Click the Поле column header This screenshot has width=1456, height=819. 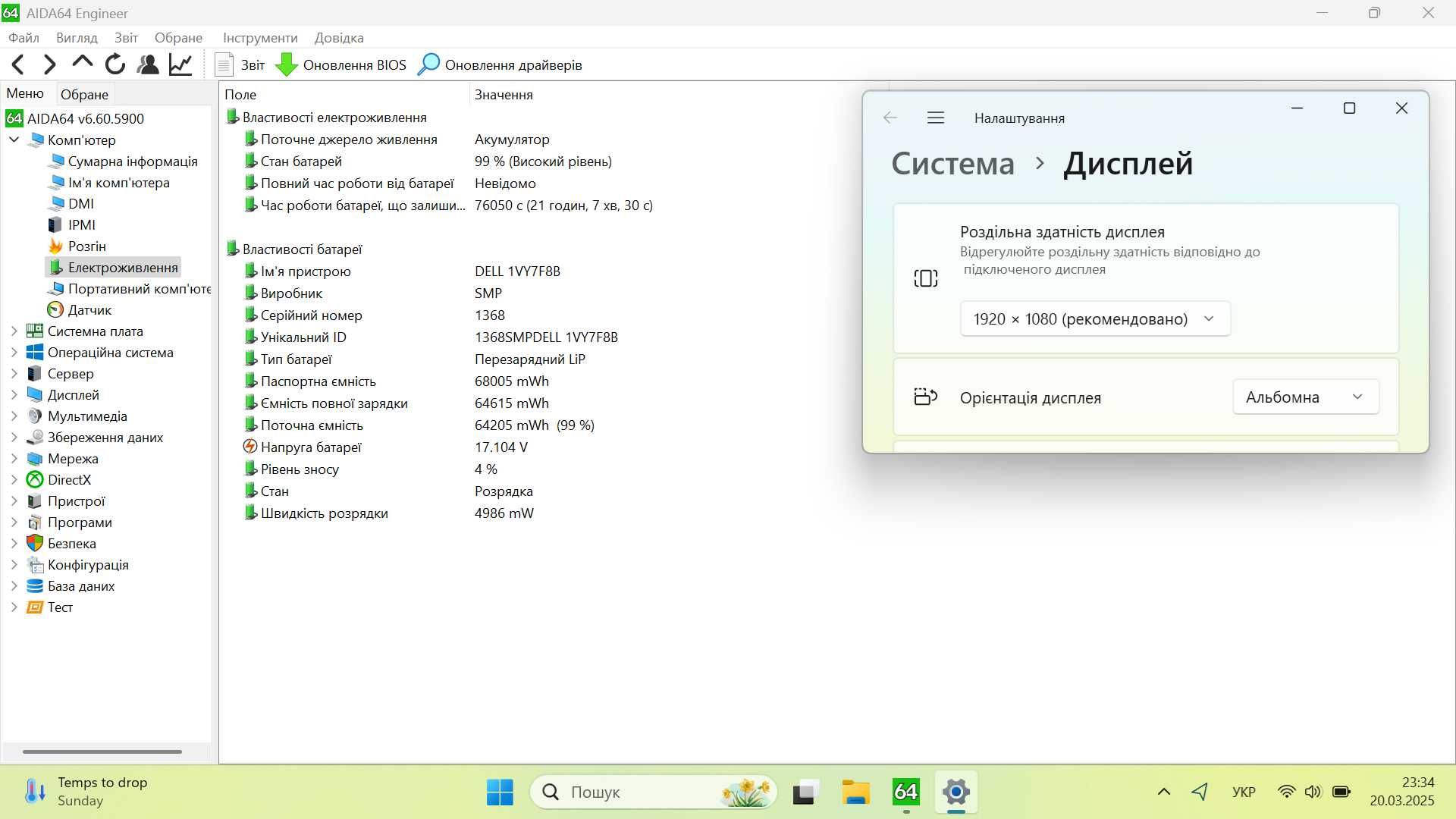[x=344, y=95]
